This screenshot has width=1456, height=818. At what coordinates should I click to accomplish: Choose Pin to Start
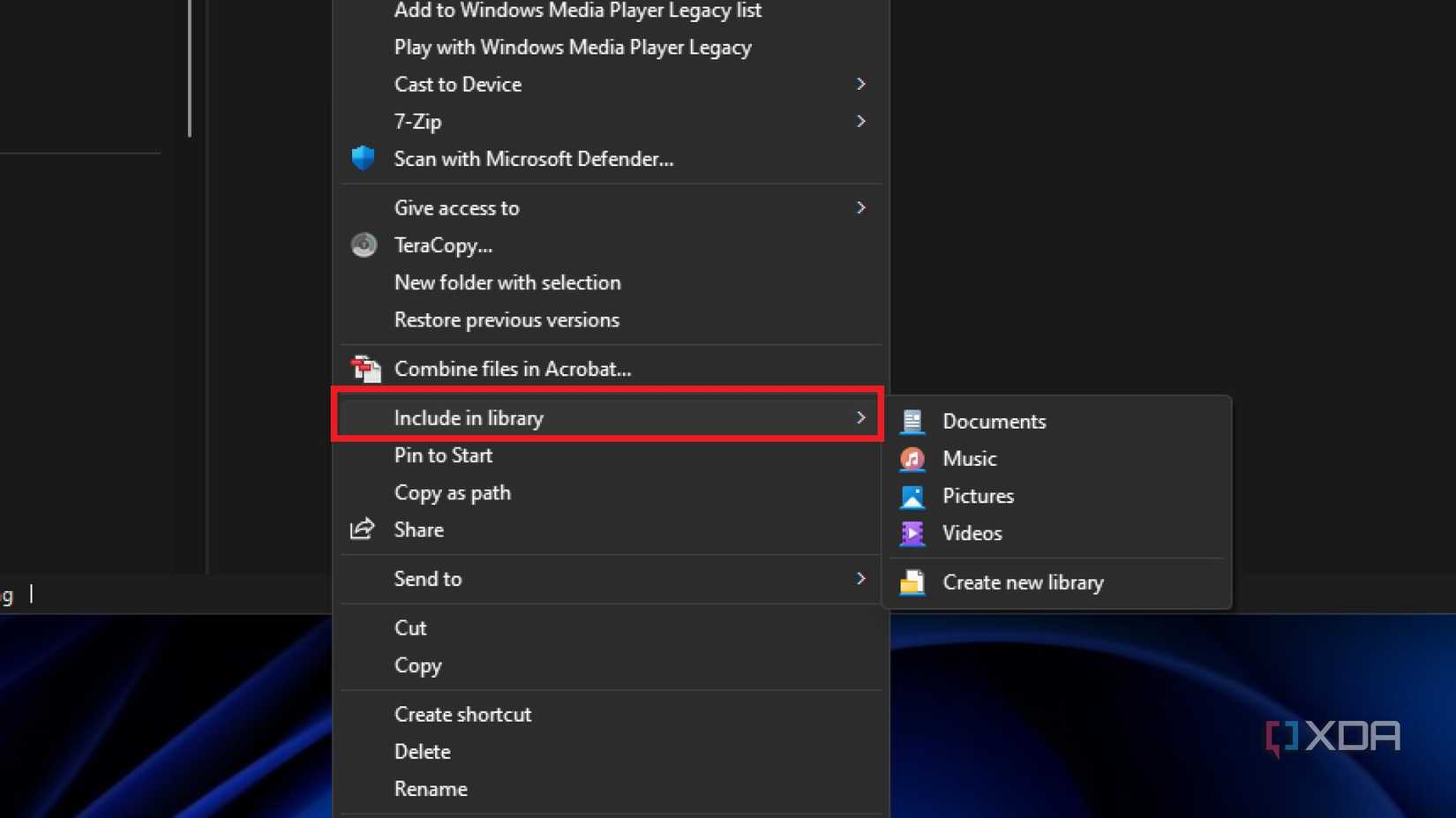[612, 454]
